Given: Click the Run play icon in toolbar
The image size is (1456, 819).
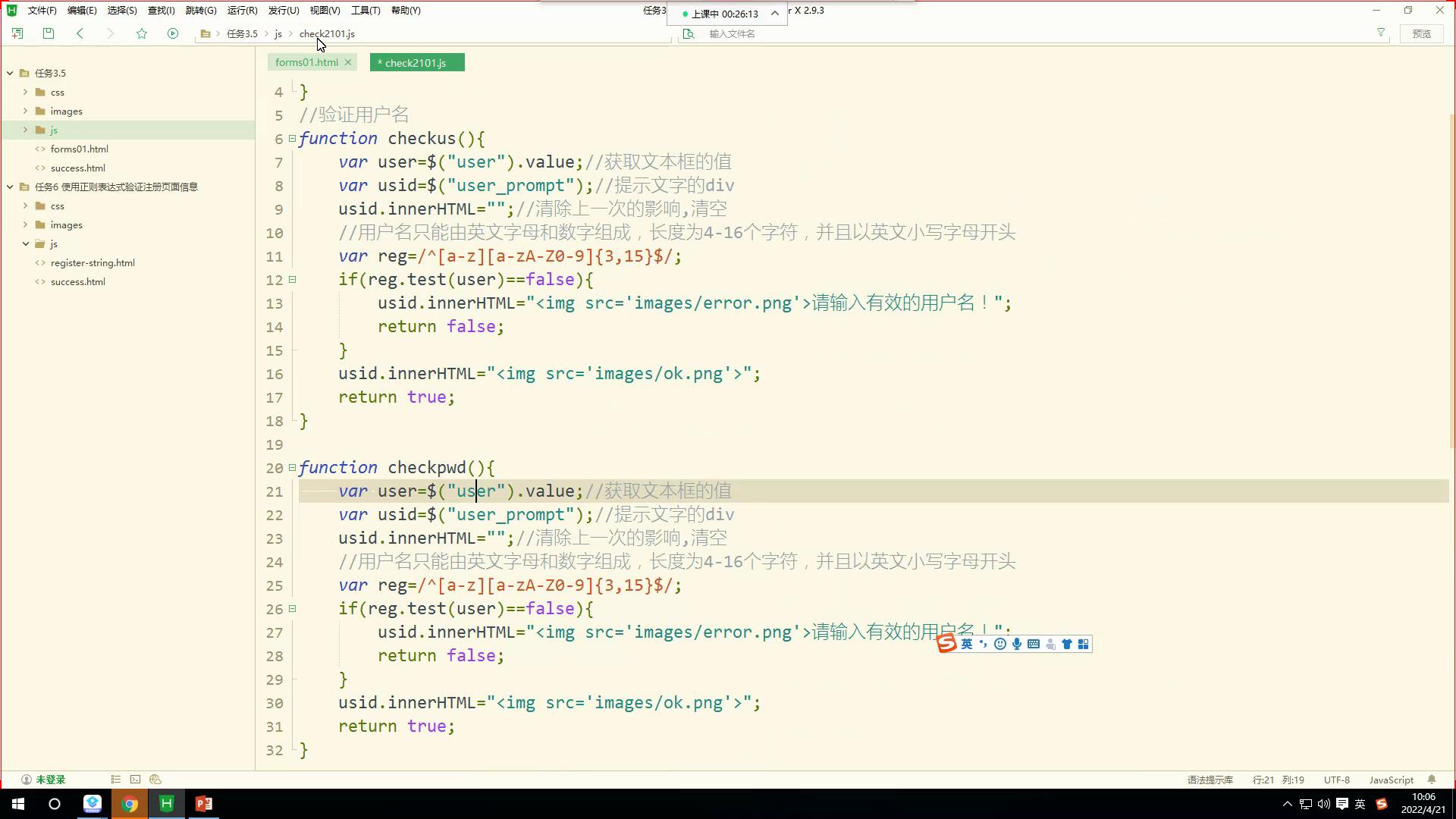Looking at the screenshot, I should [173, 33].
